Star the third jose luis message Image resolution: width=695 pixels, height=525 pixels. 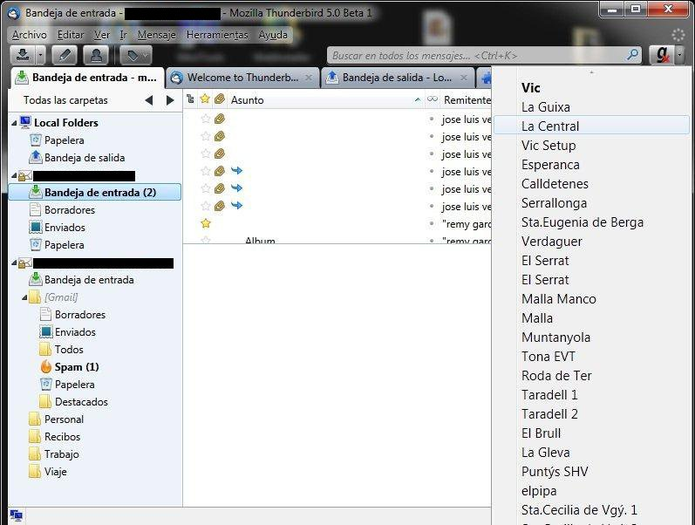[x=205, y=153]
